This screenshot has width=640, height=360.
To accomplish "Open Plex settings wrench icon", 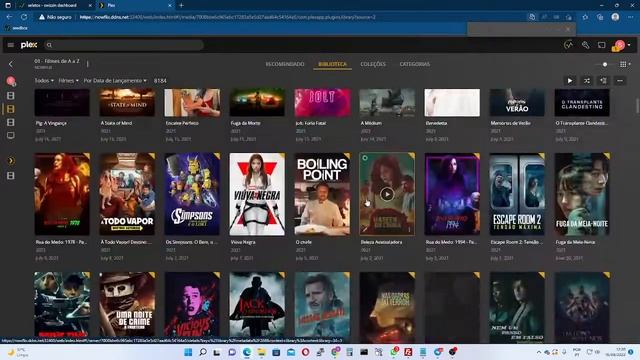I will click(585, 45).
